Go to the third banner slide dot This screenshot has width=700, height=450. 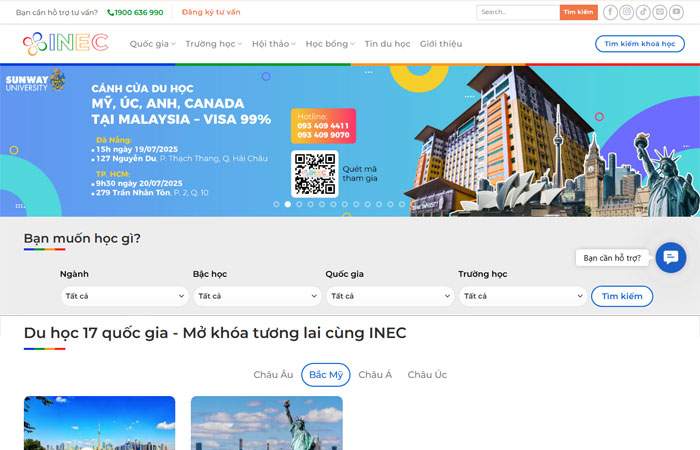click(299, 204)
